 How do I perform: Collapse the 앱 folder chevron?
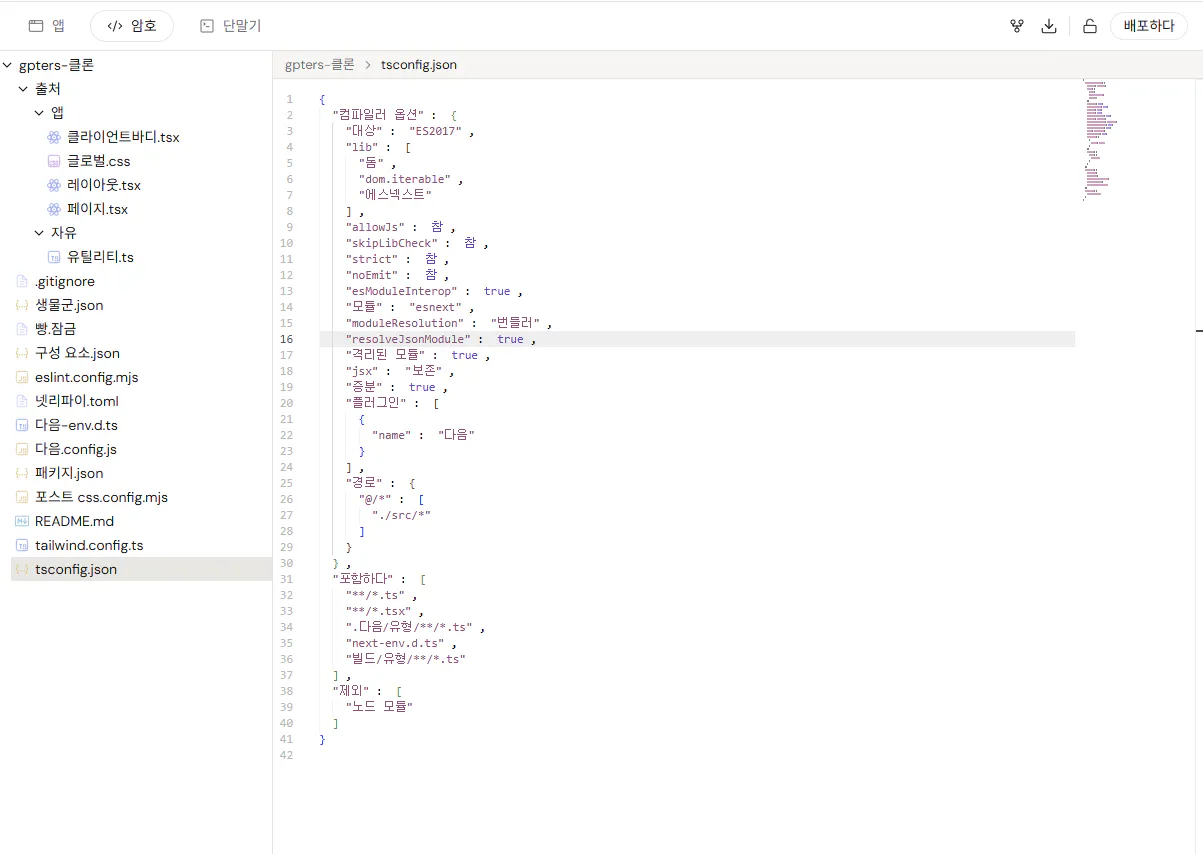(40, 113)
